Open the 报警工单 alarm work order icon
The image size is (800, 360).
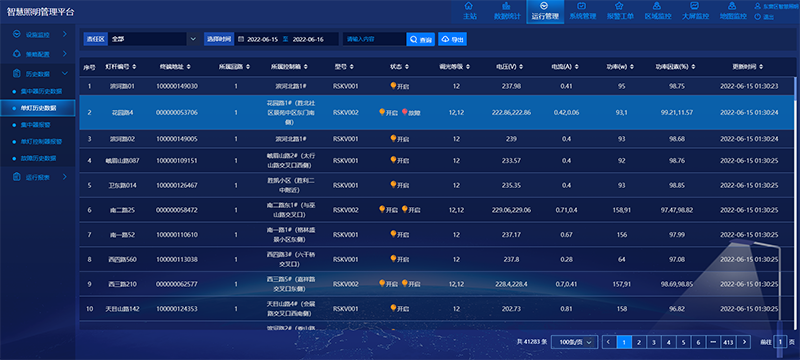click(x=619, y=6)
